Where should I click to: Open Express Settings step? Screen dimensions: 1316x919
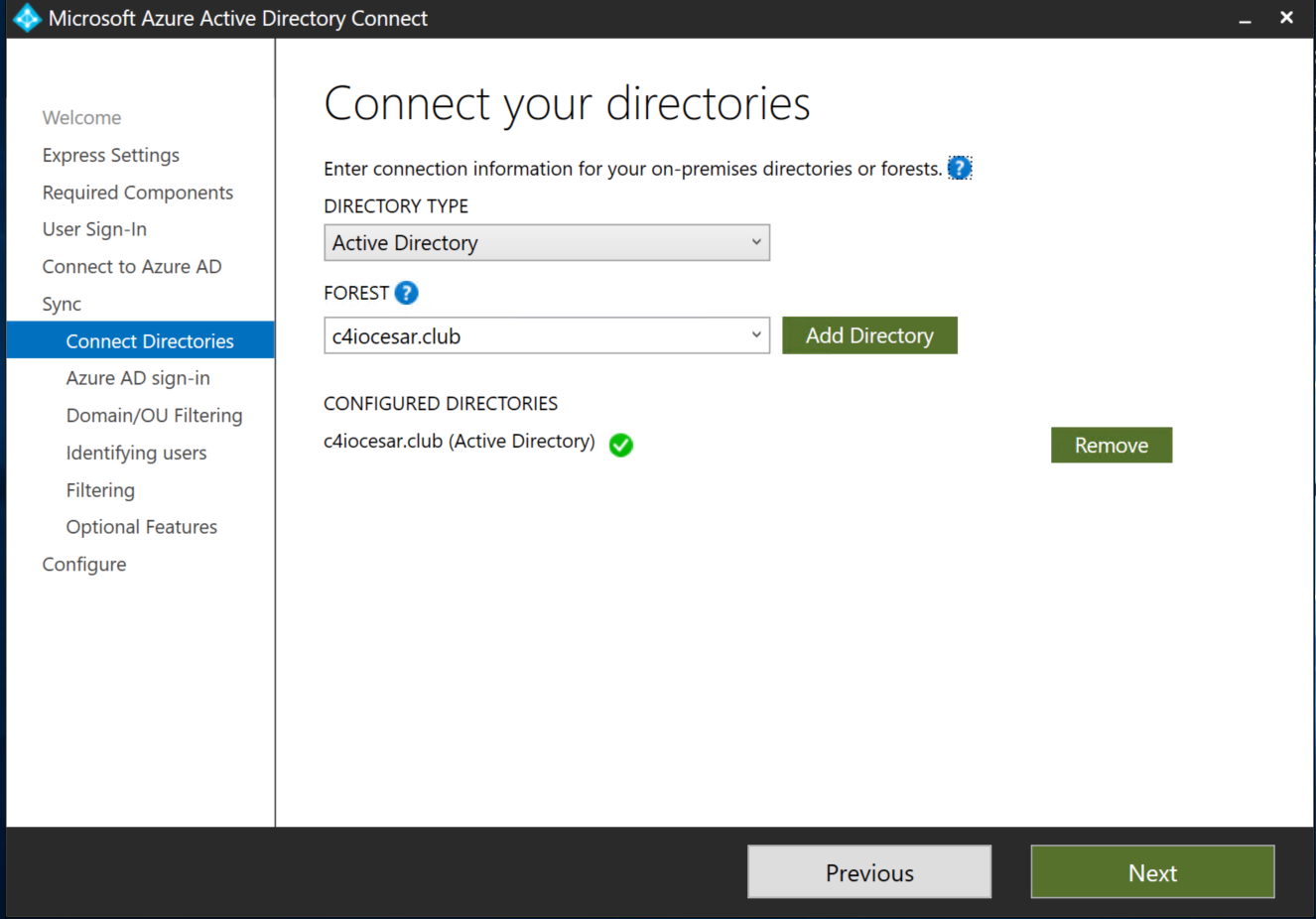[111, 155]
